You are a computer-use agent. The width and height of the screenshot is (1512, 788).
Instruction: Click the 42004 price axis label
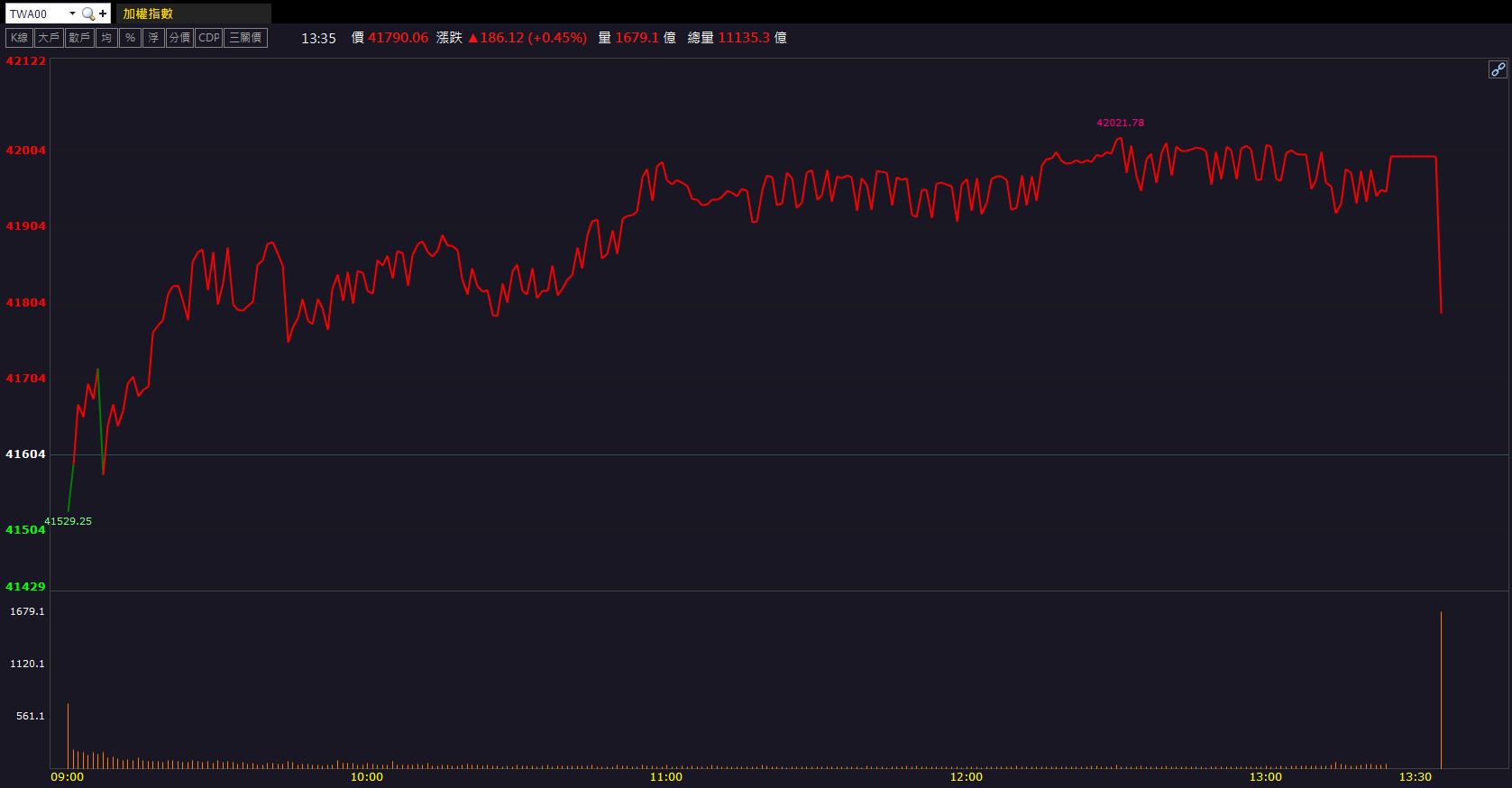[x=25, y=151]
